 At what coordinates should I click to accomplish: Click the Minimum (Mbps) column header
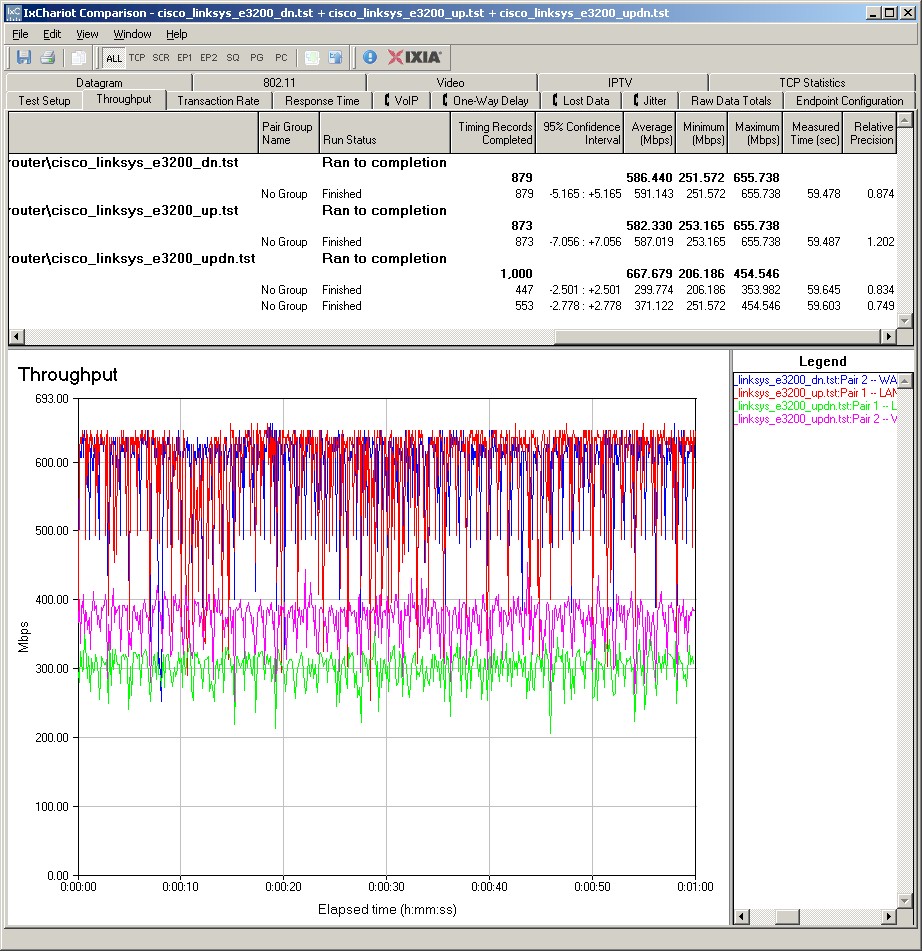point(701,133)
